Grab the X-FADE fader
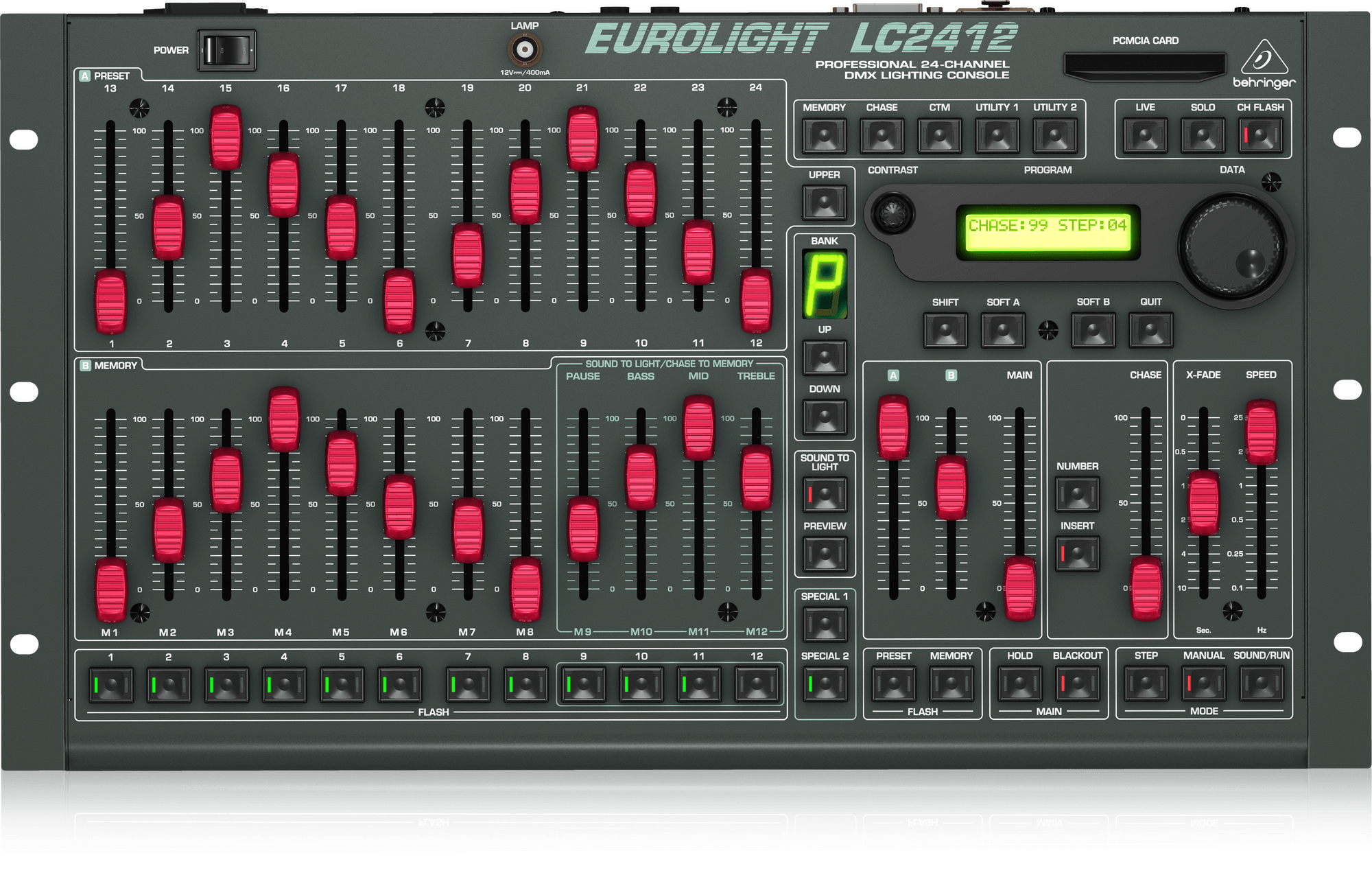 pyautogui.click(x=1203, y=503)
